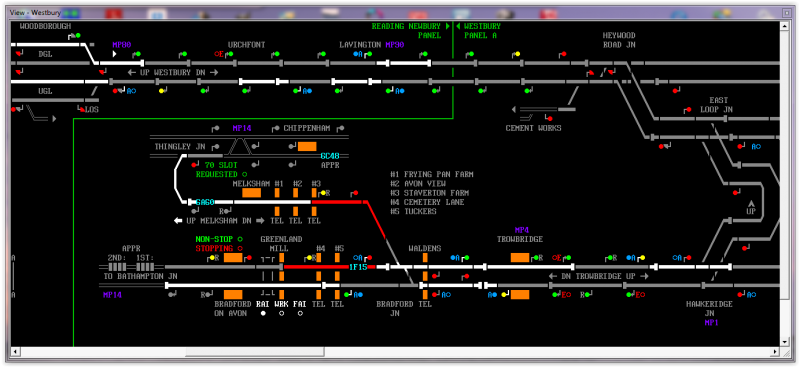Click the red E indicator near Urchfont

coord(219,54)
